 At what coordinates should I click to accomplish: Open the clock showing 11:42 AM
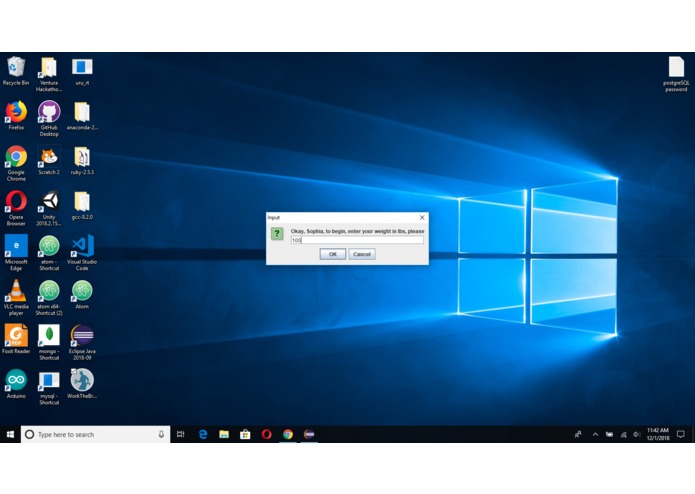(x=658, y=434)
